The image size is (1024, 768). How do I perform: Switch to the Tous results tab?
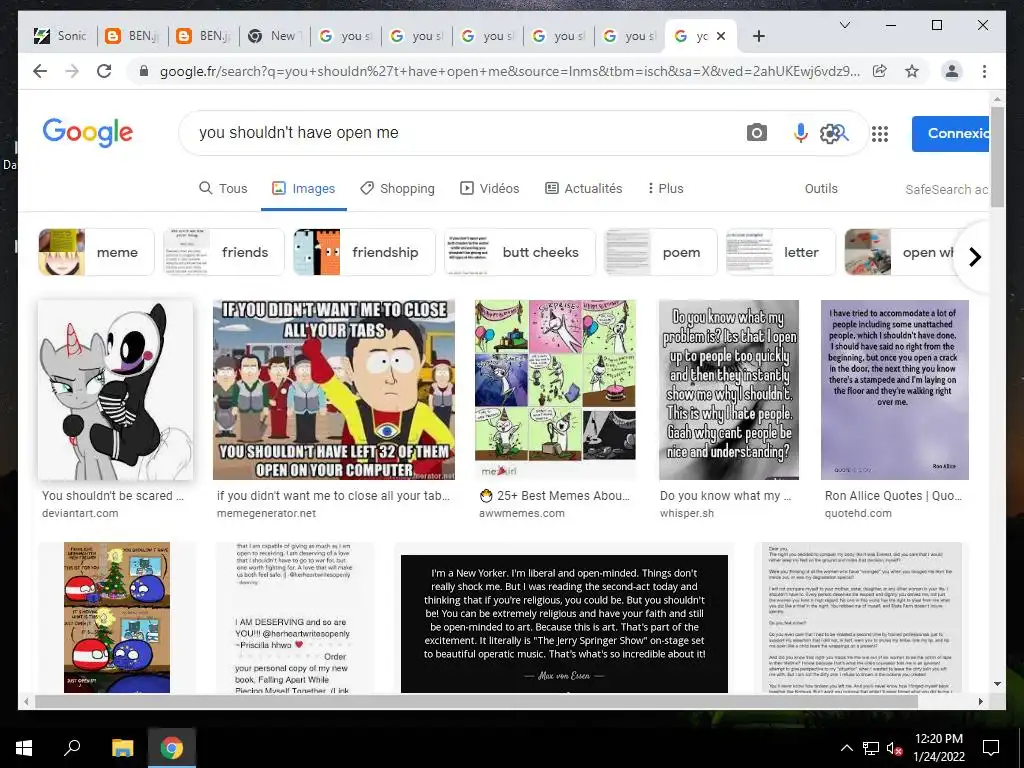tap(223, 188)
